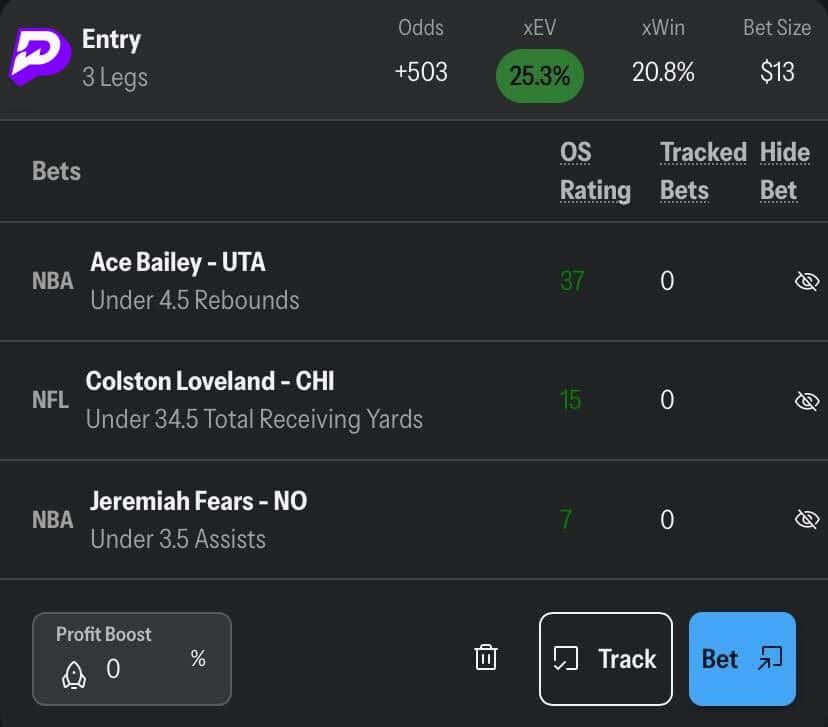Click the Hide Bet column header
The image size is (828, 727).
[784, 171]
